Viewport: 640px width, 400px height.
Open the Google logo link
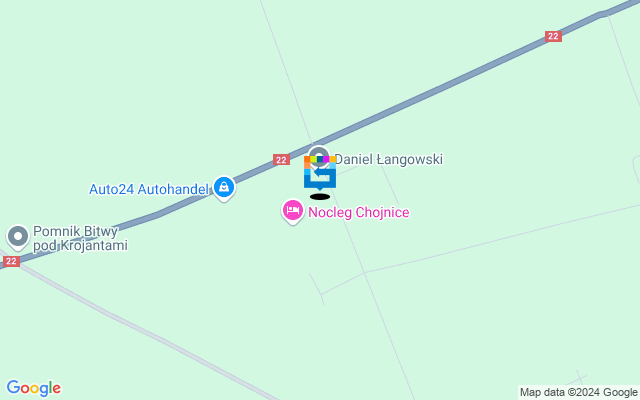click(34, 388)
